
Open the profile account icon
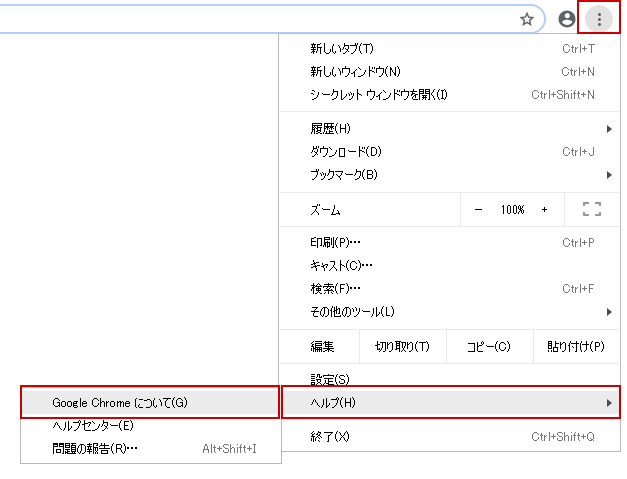567,19
